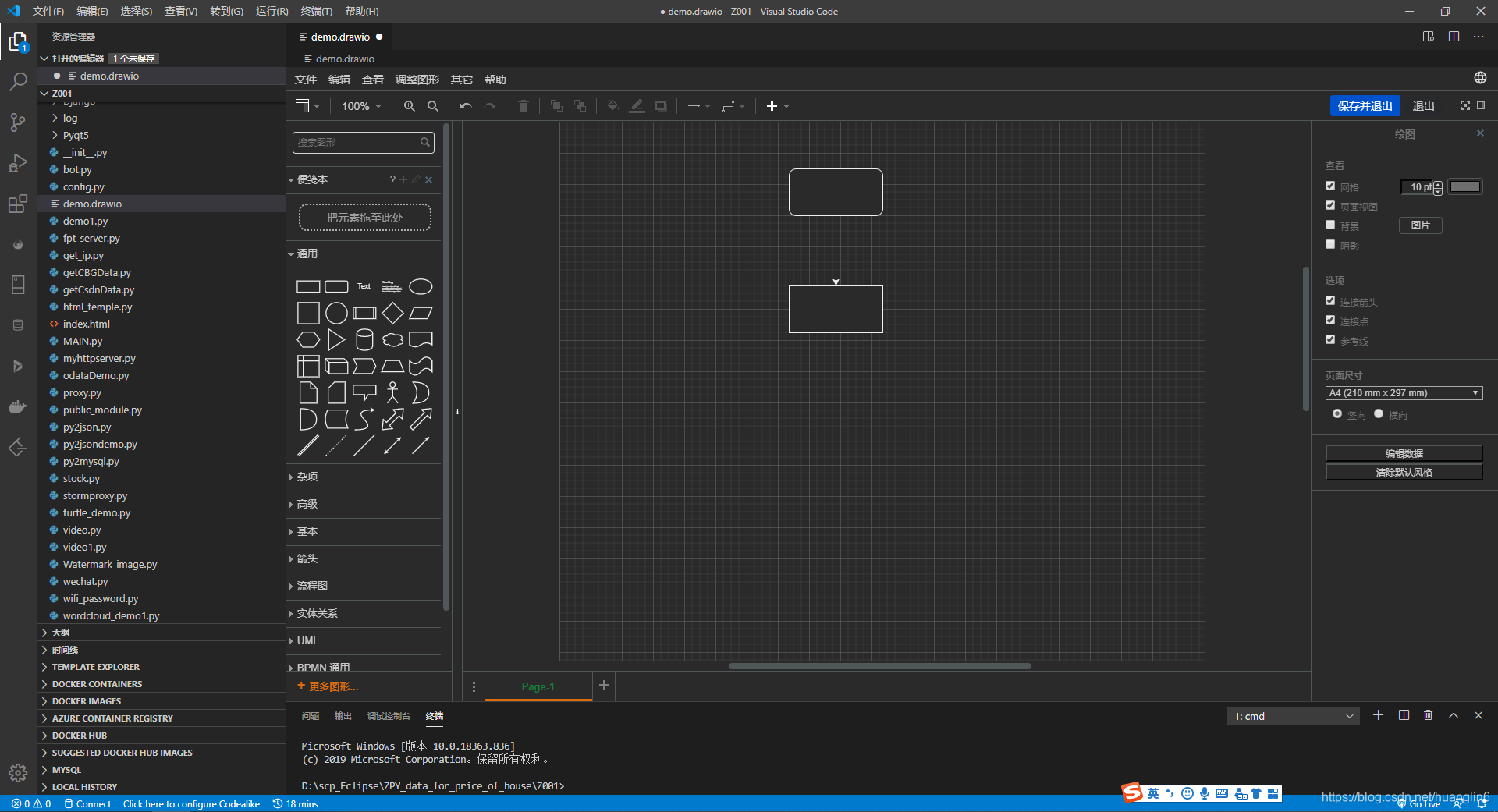
Task: Split the editor to the right
Action: (1454, 37)
